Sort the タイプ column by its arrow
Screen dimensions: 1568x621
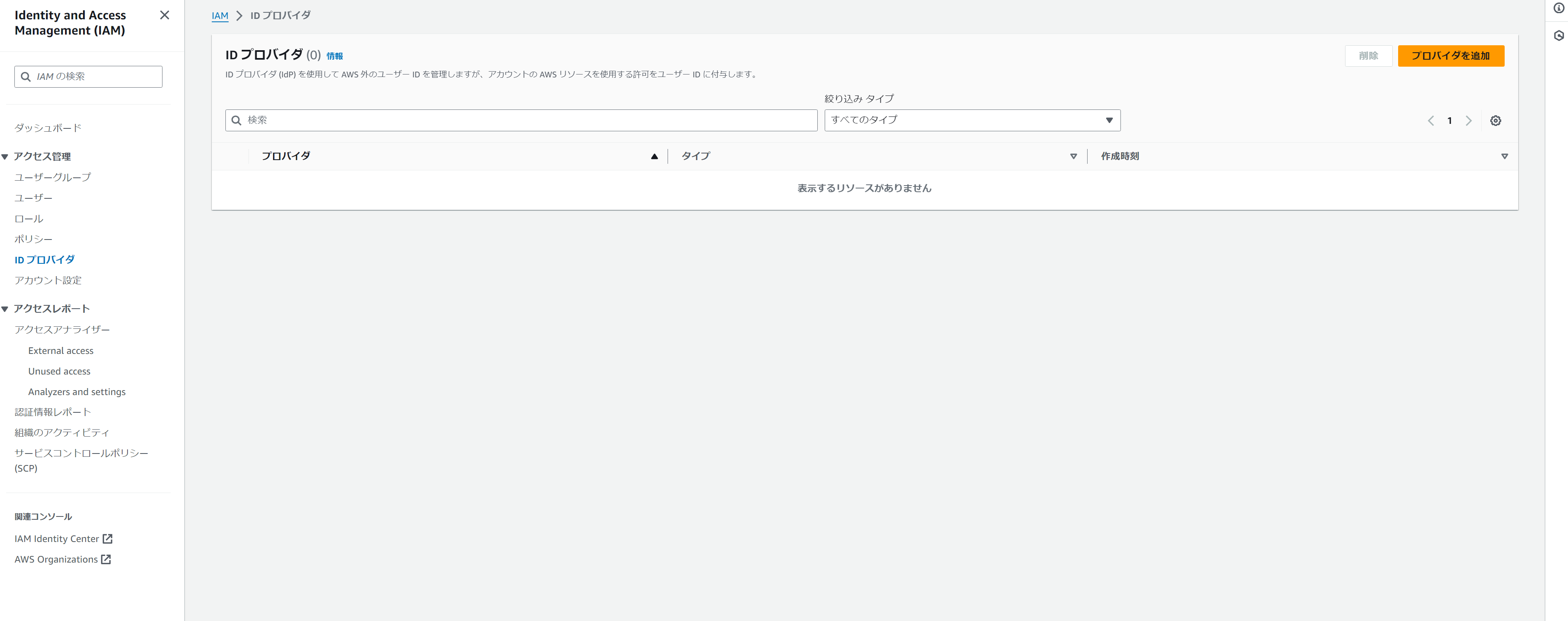click(x=1073, y=156)
